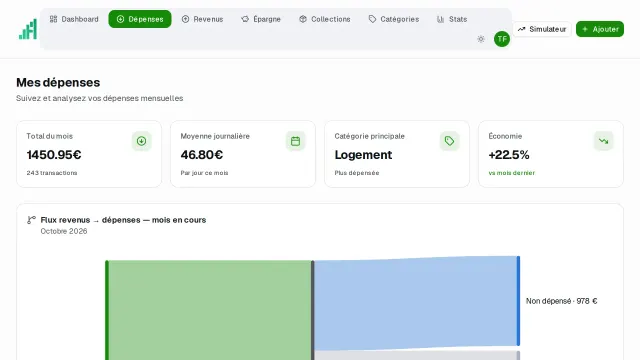The width and height of the screenshot is (640, 360).
Task: Click the green bar-chart app logo
Action: click(28, 29)
